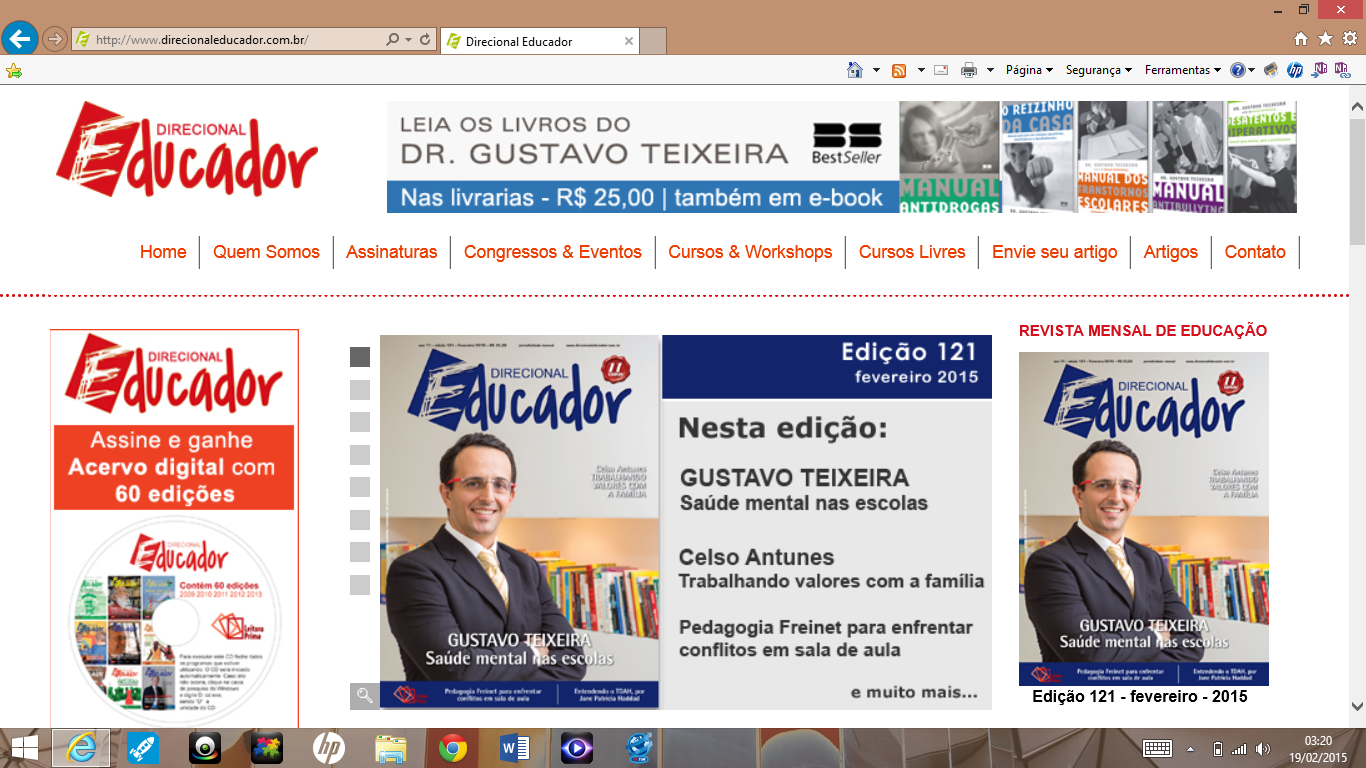Open a new blank tab
Image resolution: width=1366 pixels, height=768 pixels.
[x=653, y=41]
